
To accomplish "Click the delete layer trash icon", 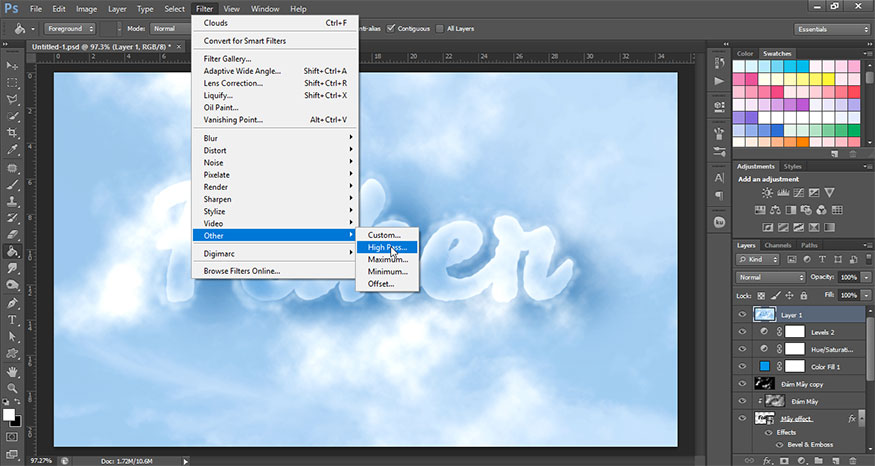I will (x=853, y=461).
